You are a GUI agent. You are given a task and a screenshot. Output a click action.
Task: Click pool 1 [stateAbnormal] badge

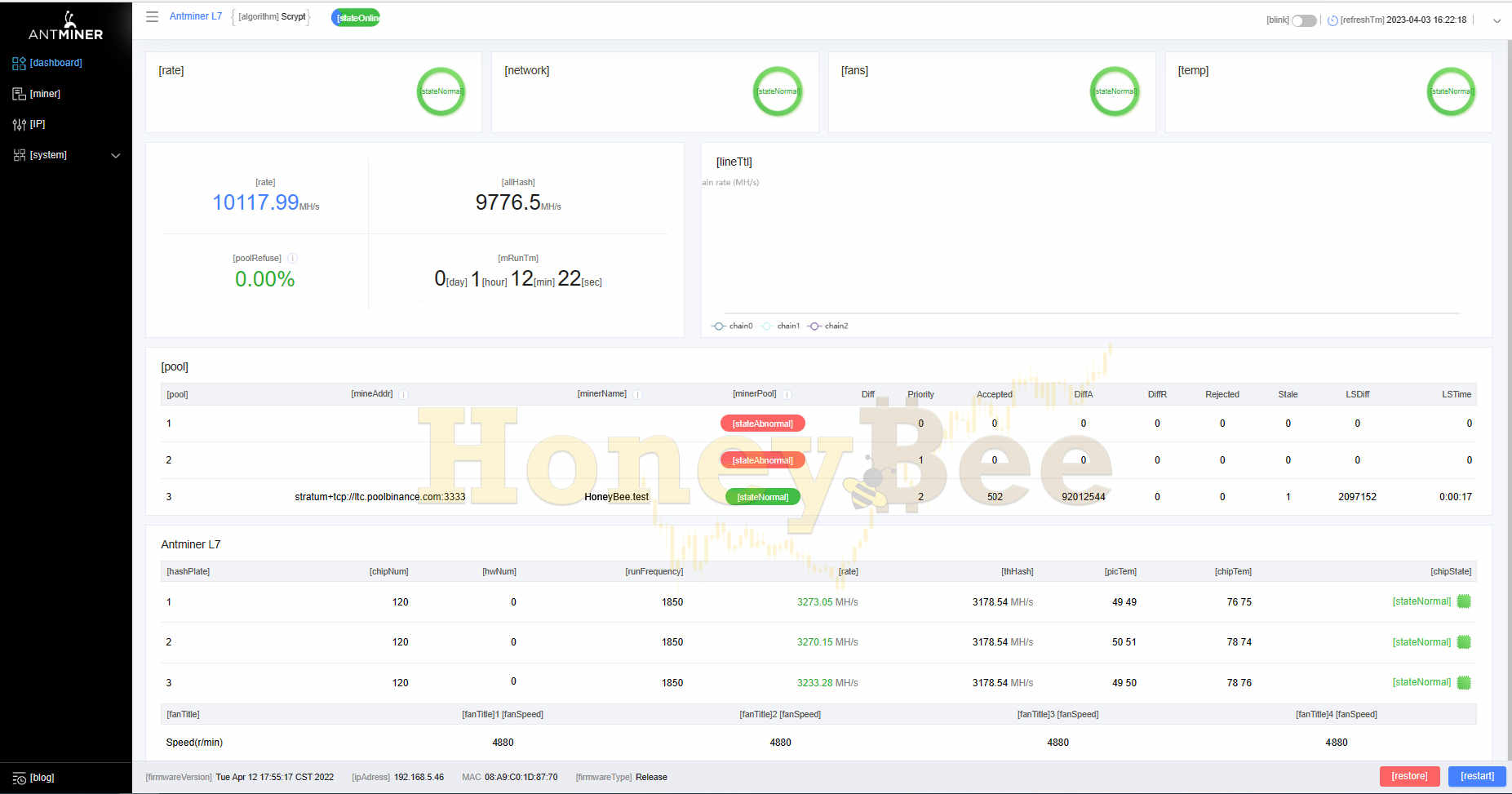762,424
